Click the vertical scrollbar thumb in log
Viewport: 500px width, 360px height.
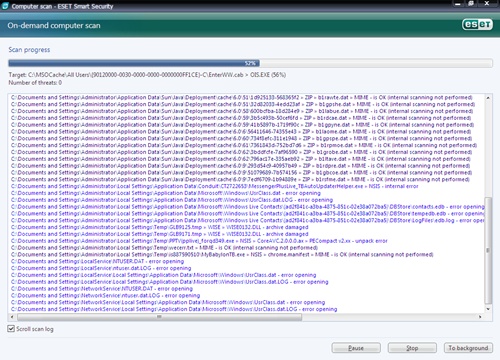[x=488, y=250]
